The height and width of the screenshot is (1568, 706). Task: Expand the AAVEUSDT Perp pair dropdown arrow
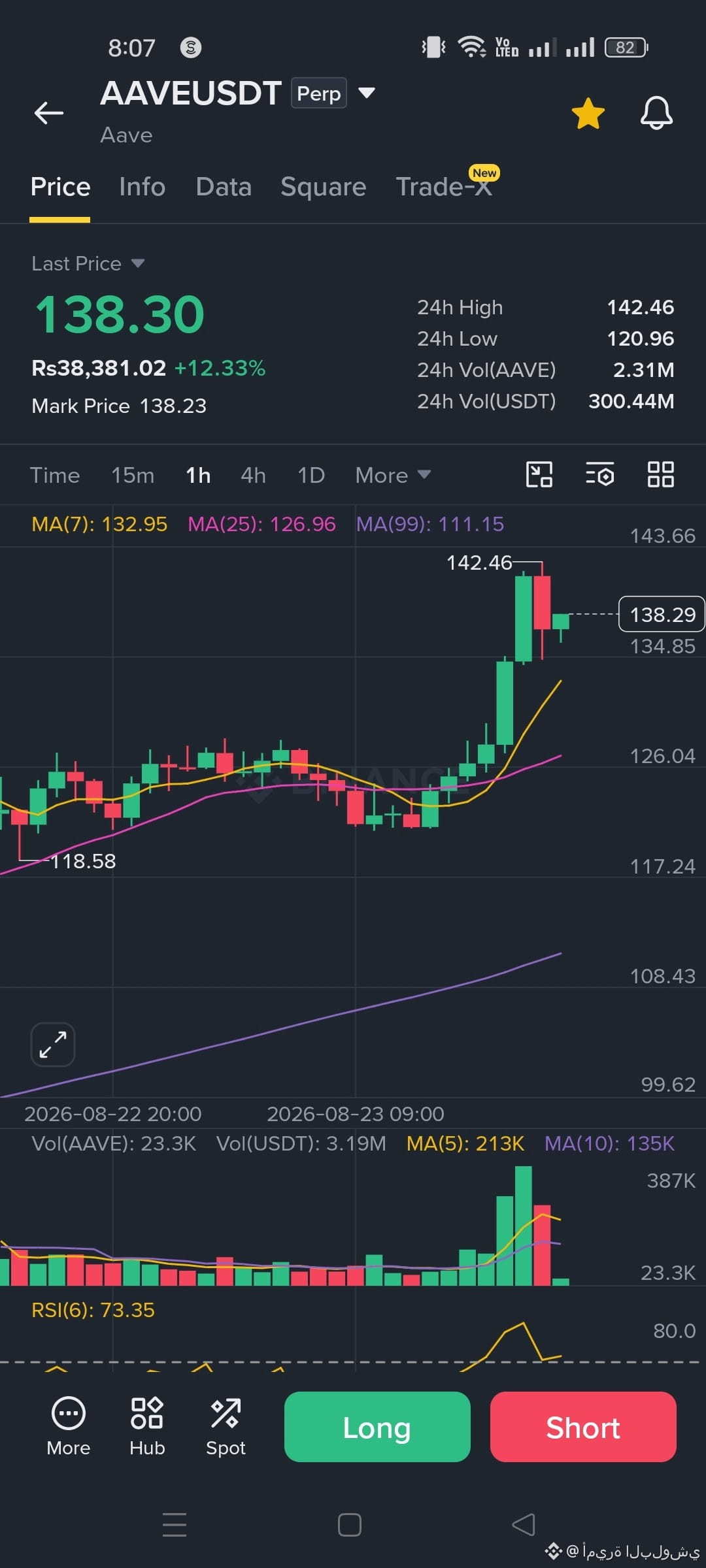pos(367,93)
